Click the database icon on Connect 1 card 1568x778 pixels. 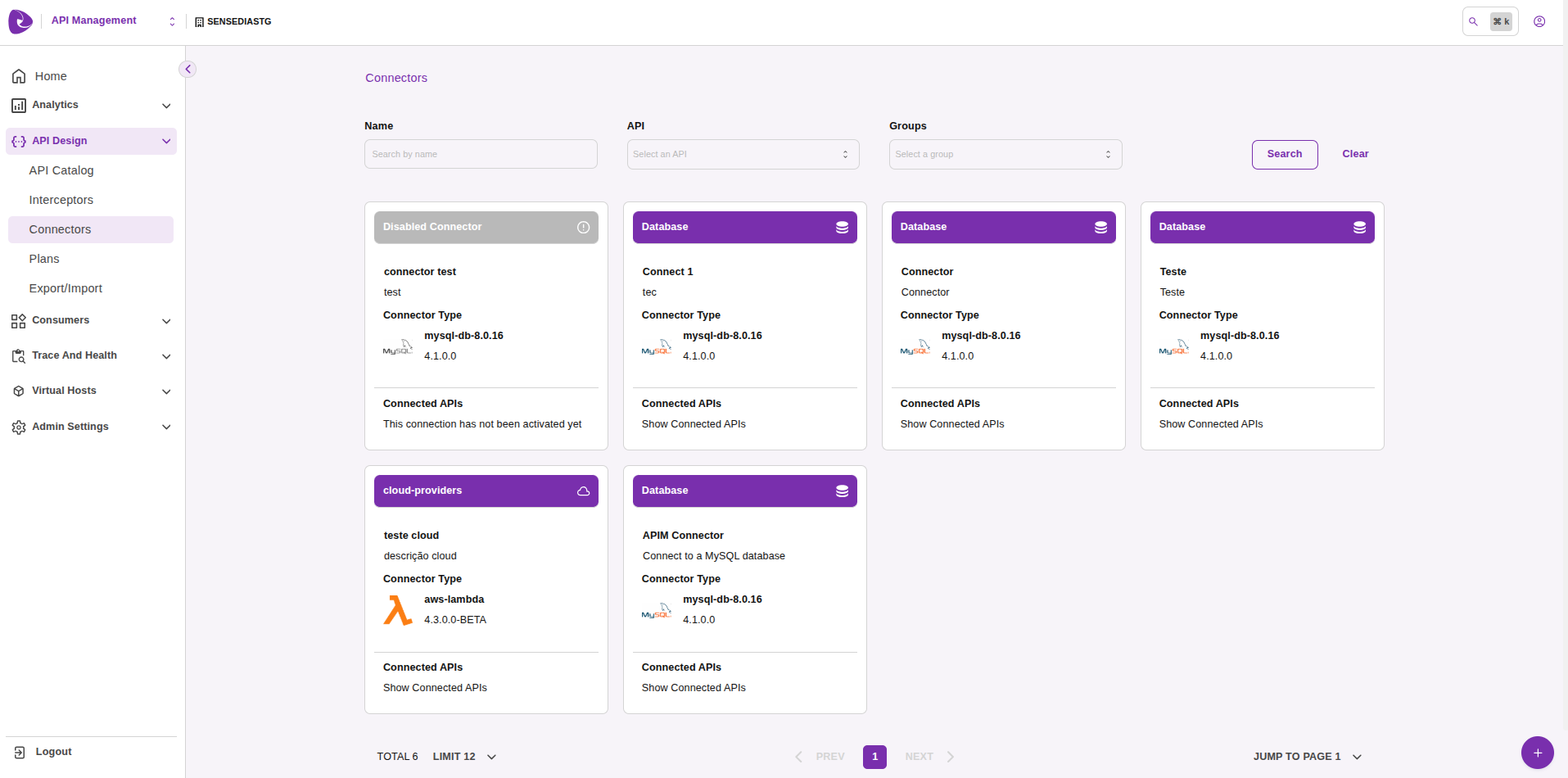(x=842, y=227)
